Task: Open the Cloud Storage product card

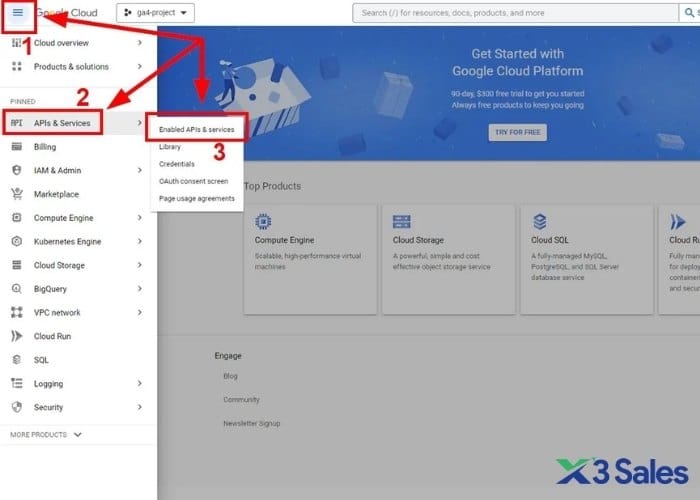Action: 449,259
